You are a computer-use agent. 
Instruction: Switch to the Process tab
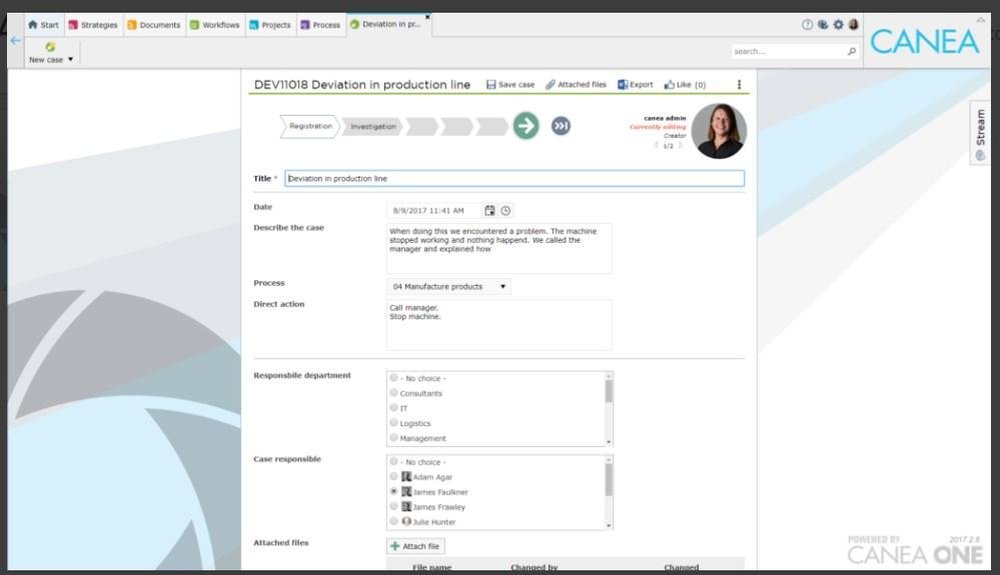(x=320, y=25)
